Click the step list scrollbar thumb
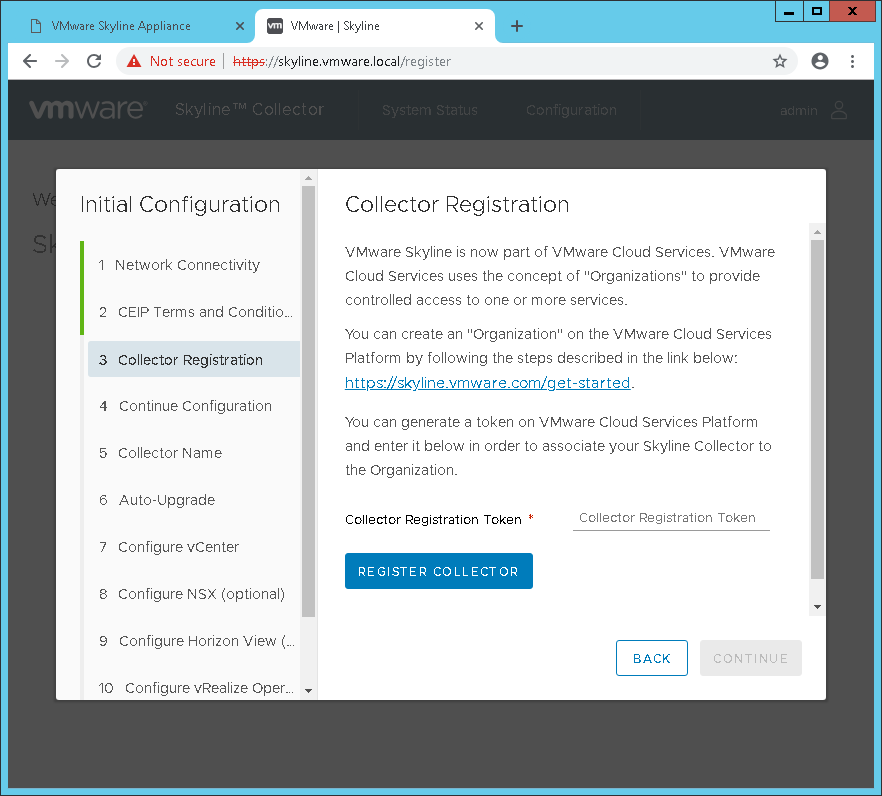Image resolution: width=882 pixels, height=796 pixels. (308, 402)
